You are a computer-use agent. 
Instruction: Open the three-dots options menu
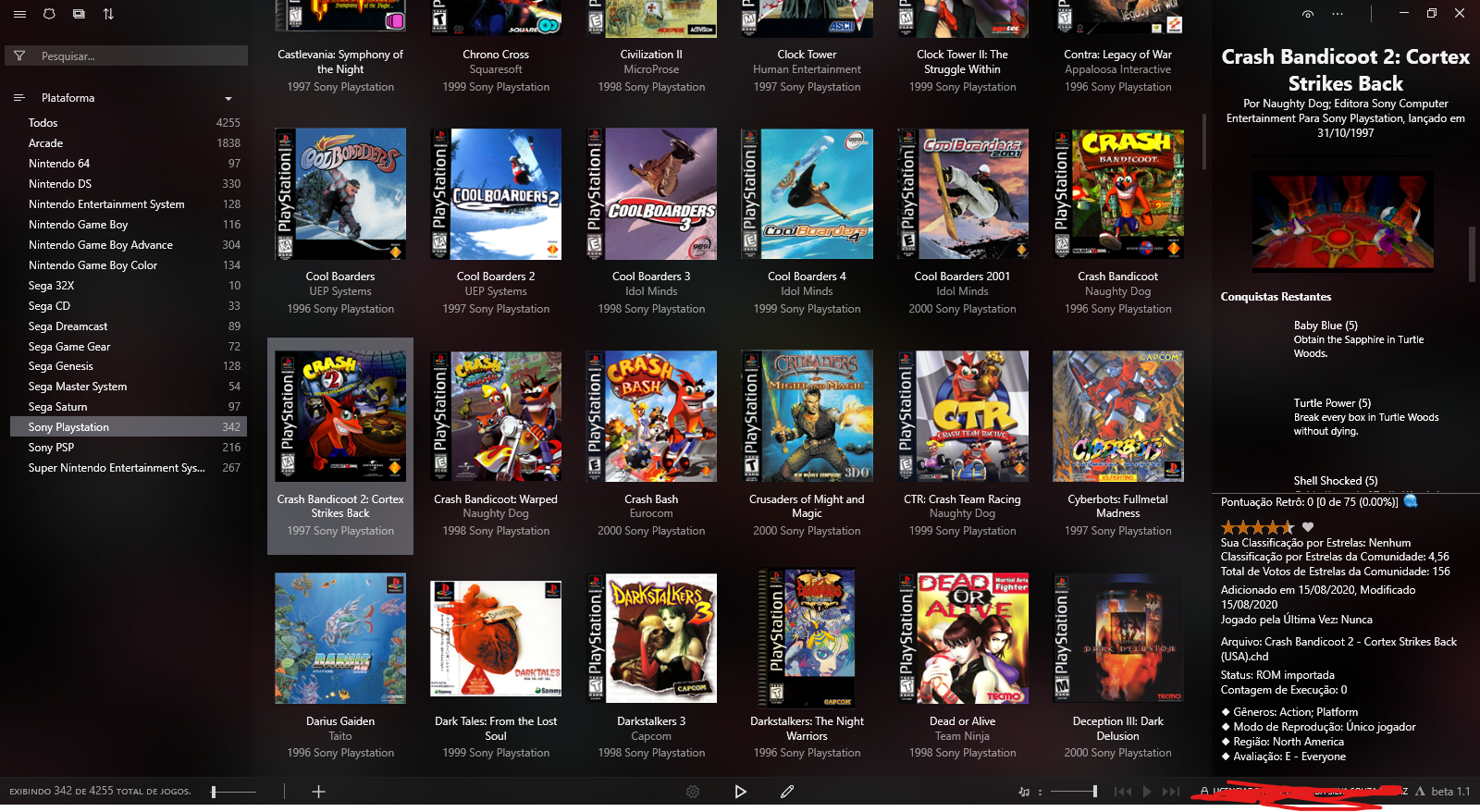(1338, 14)
